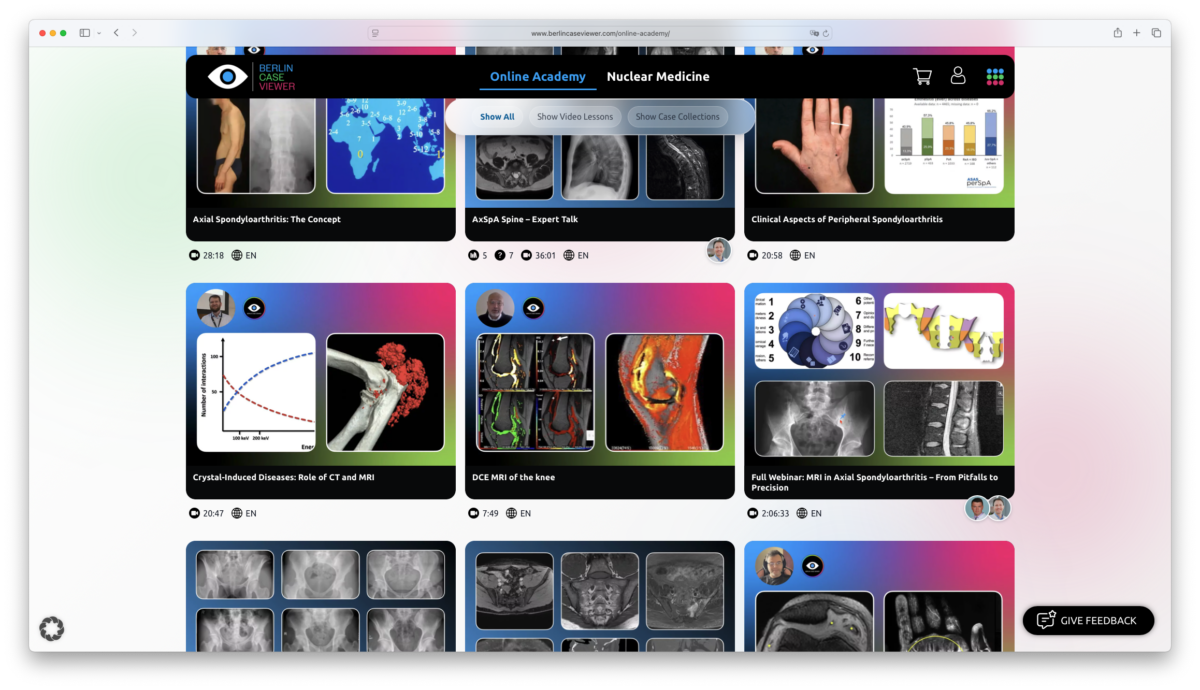The width and height of the screenshot is (1200, 690).
Task: Click video camera icon beside 20:47 duration
Action: click(x=194, y=513)
